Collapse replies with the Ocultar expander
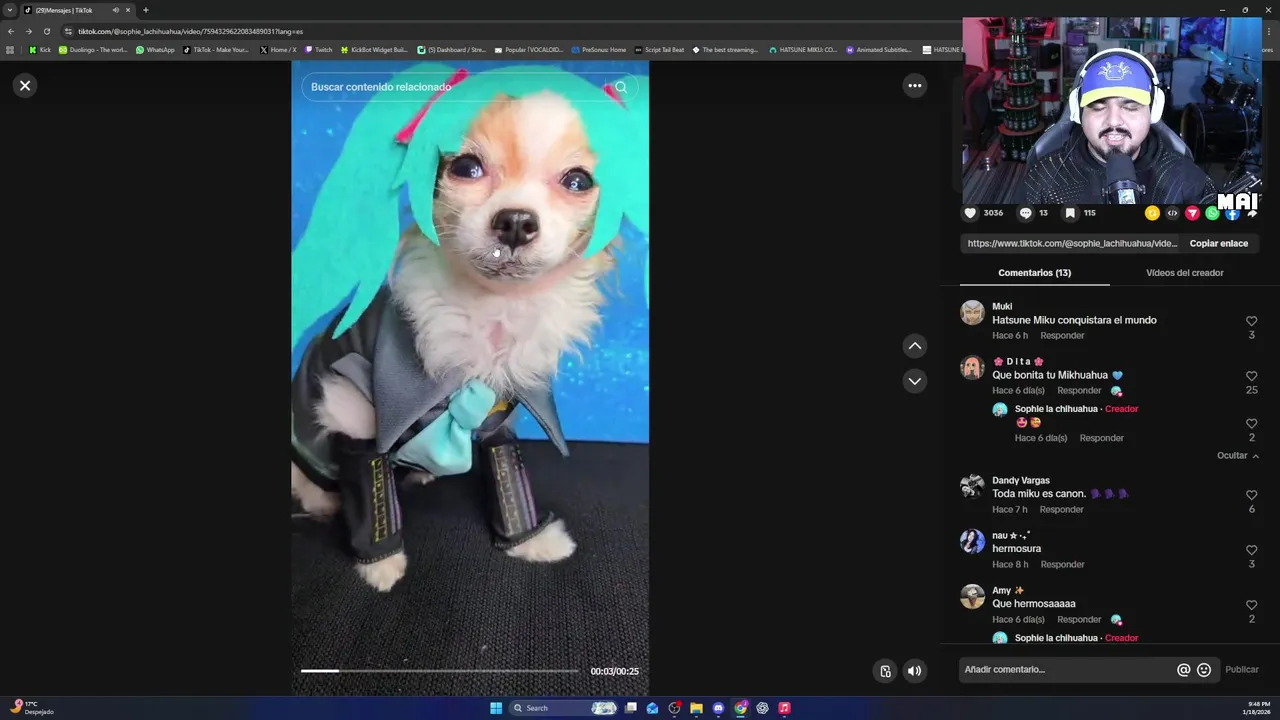This screenshot has width=1280, height=720. click(1238, 456)
